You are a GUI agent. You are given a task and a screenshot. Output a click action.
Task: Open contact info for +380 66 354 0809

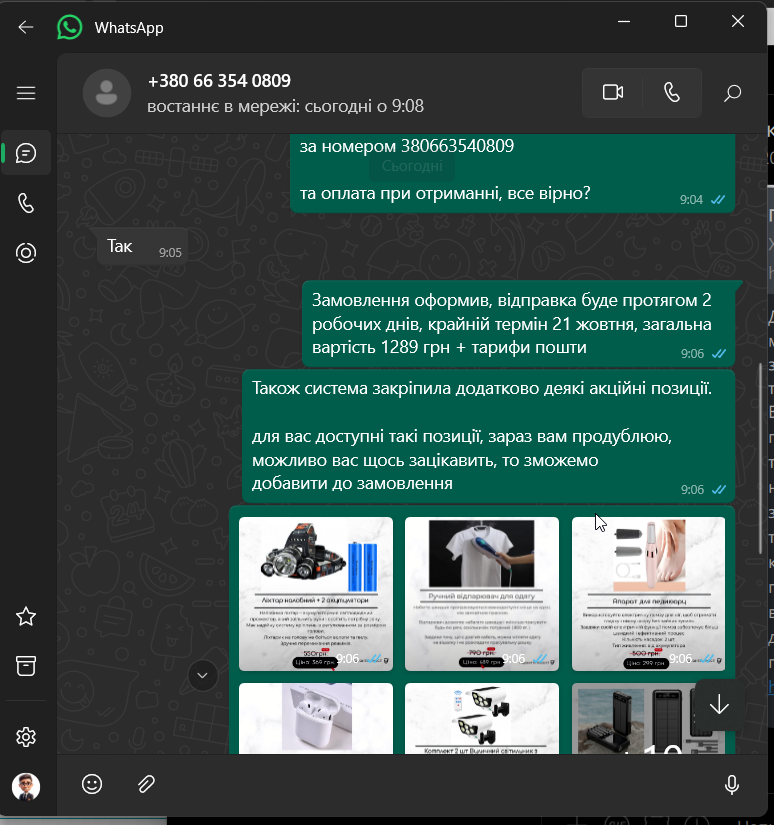tap(219, 81)
